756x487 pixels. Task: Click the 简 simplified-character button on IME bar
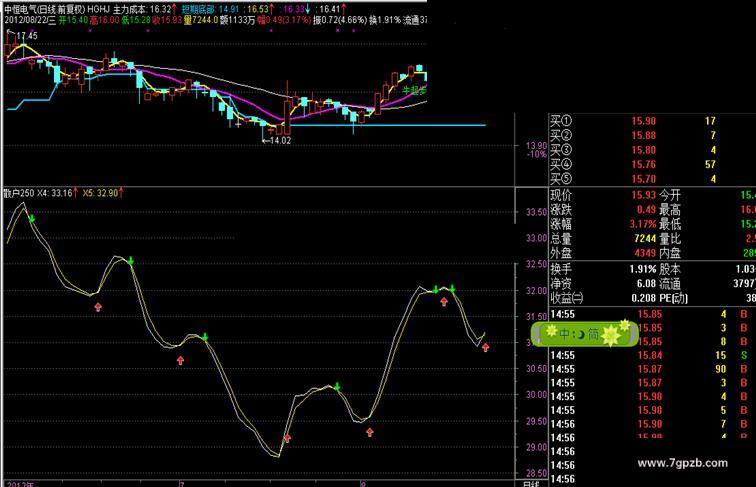(x=594, y=334)
